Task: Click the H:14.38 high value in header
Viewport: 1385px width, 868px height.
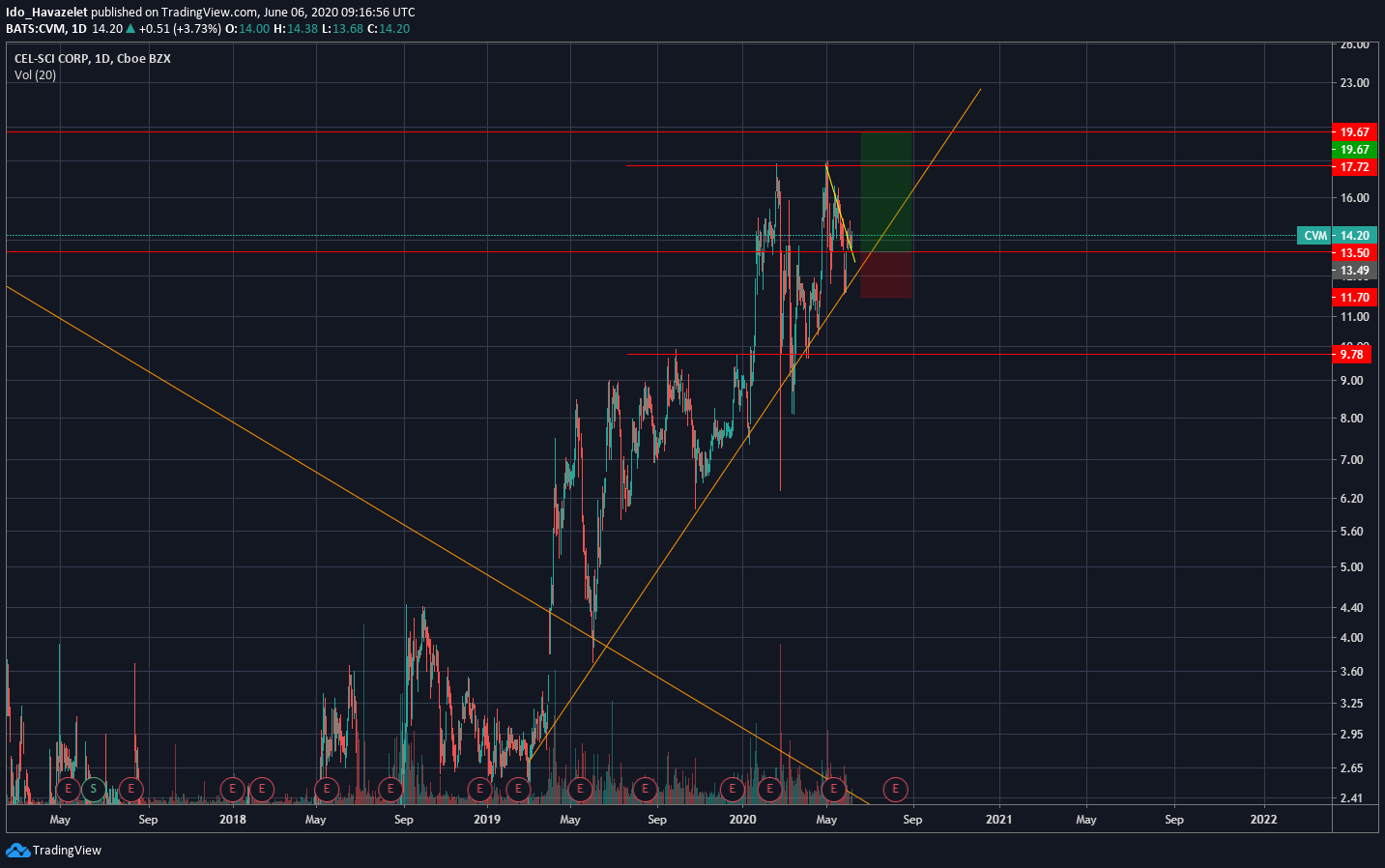Action: coord(296,29)
